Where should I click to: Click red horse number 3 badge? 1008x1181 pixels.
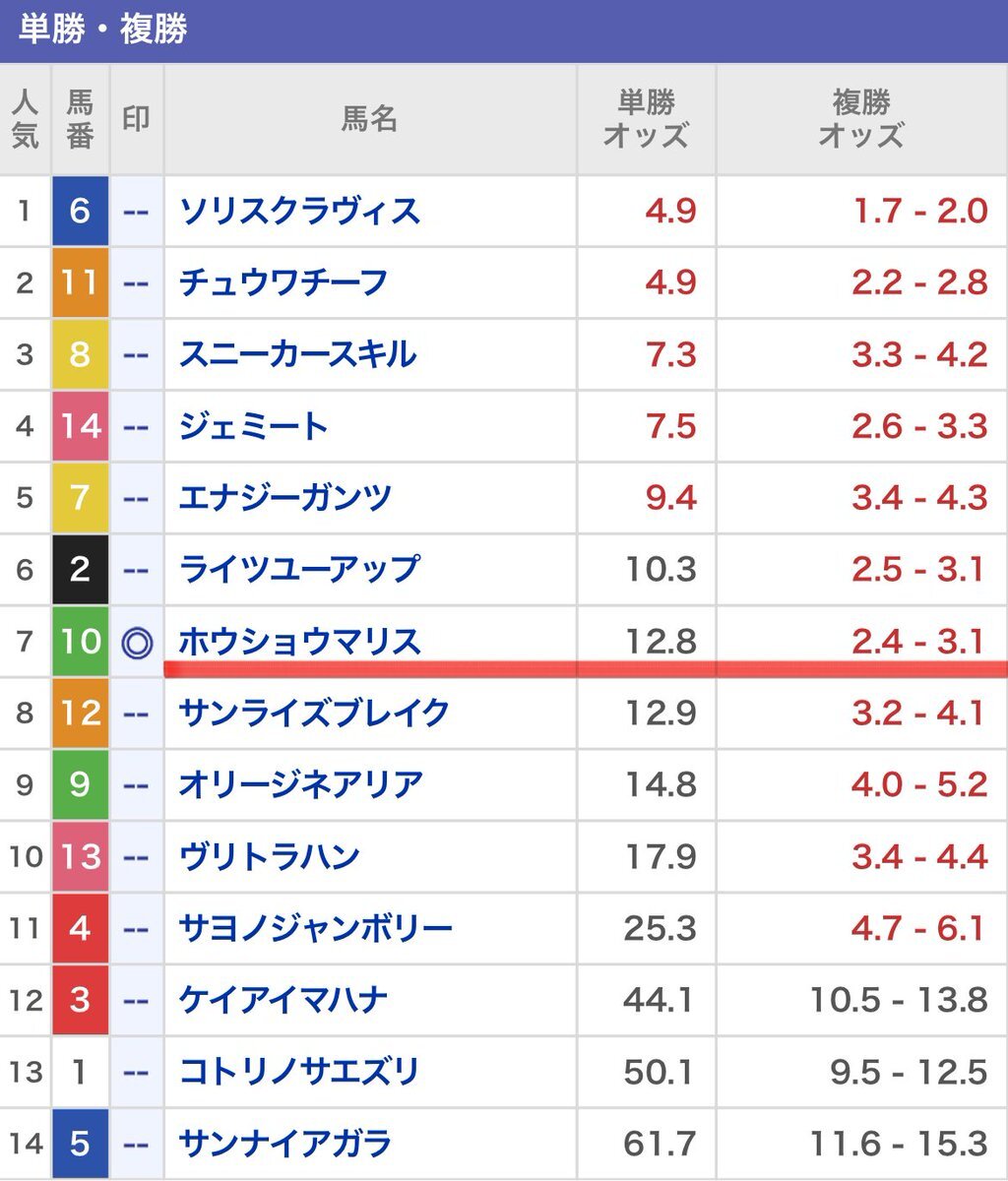tap(80, 1000)
